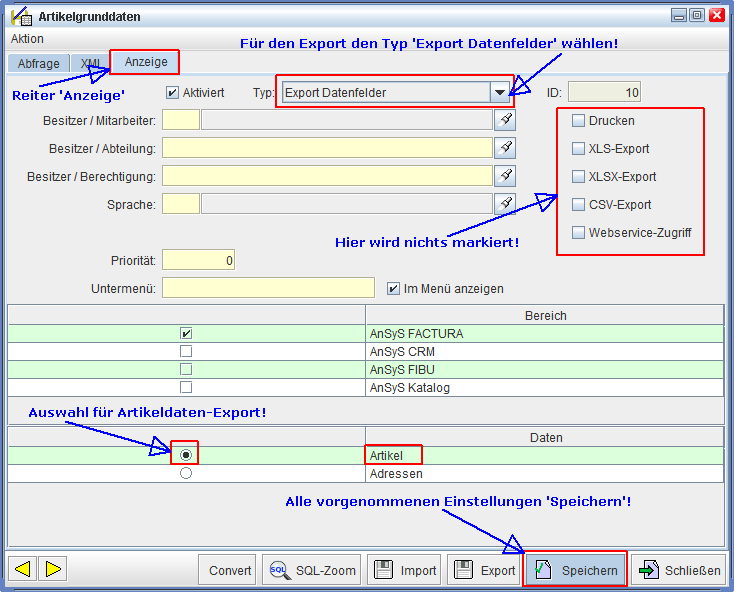Switch to the Abfrage tab
Image resolution: width=734 pixels, height=592 pixels.
[39, 63]
